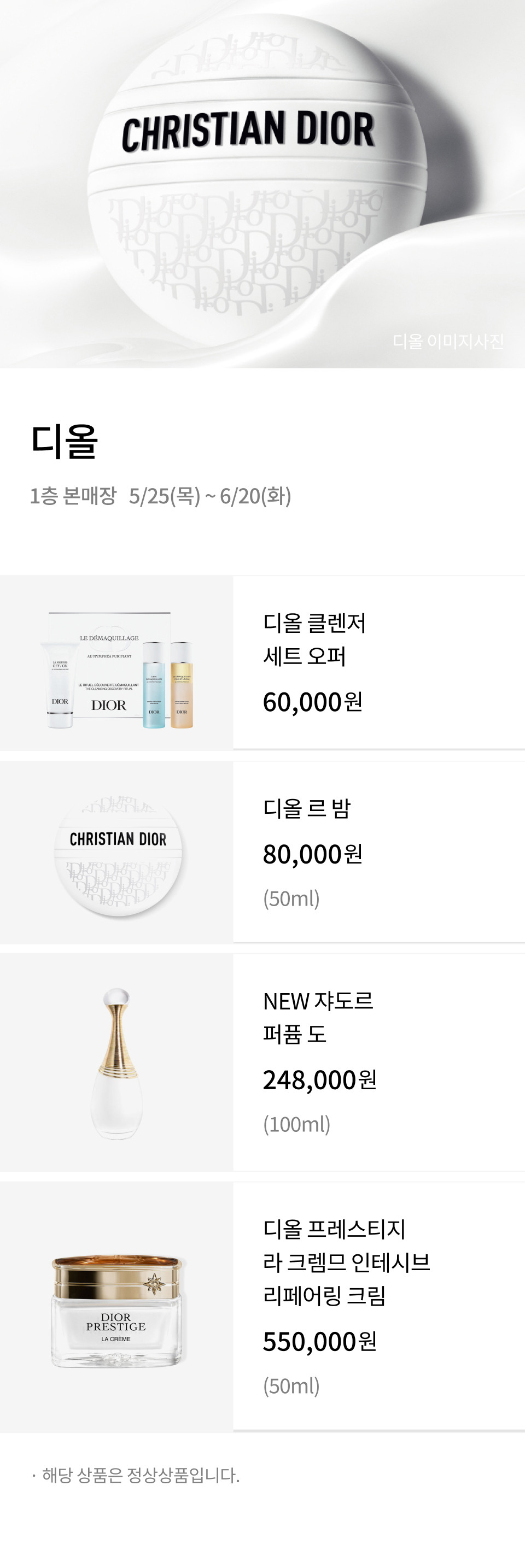The image size is (525, 1568).
Task: Open the J'adore perfume bottle image
Action: pyautogui.click(x=116, y=1062)
